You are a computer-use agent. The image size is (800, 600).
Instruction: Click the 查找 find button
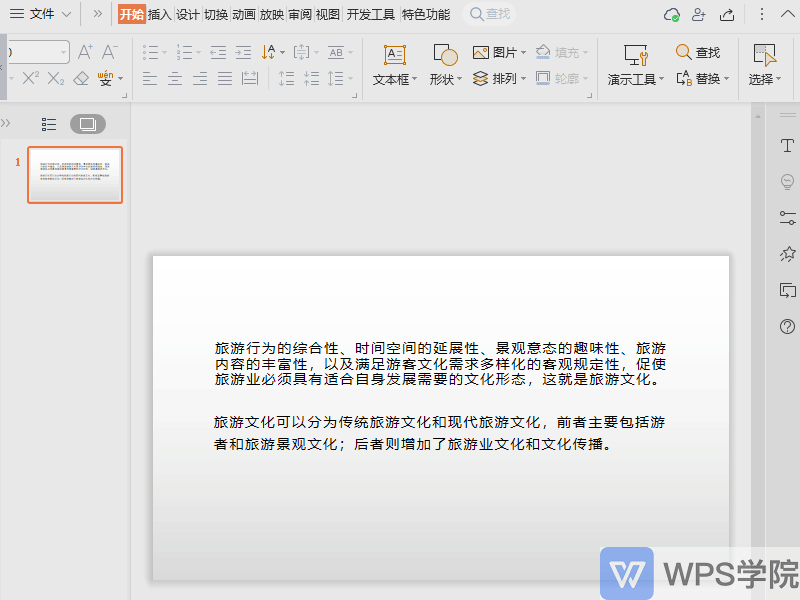click(x=697, y=52)
